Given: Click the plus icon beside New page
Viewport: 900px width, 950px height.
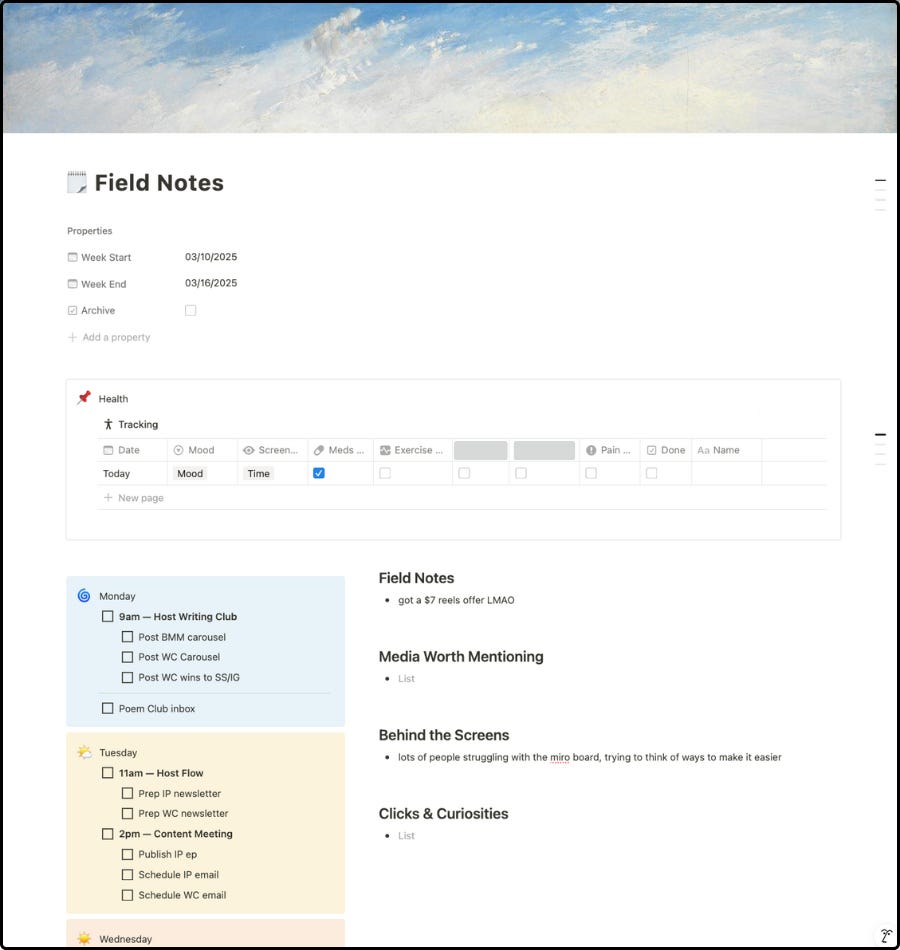Looking at the screenshot, I should (x=108, y=497).
